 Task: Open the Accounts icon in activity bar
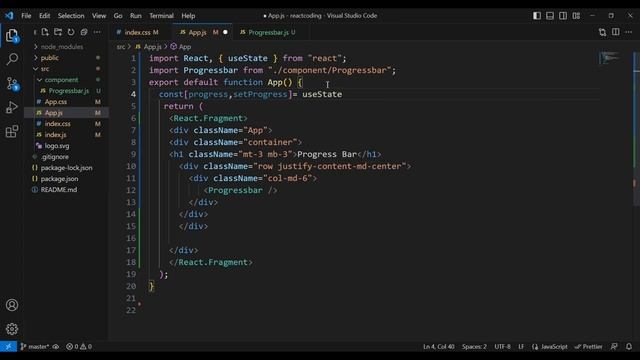pos(12,305)
